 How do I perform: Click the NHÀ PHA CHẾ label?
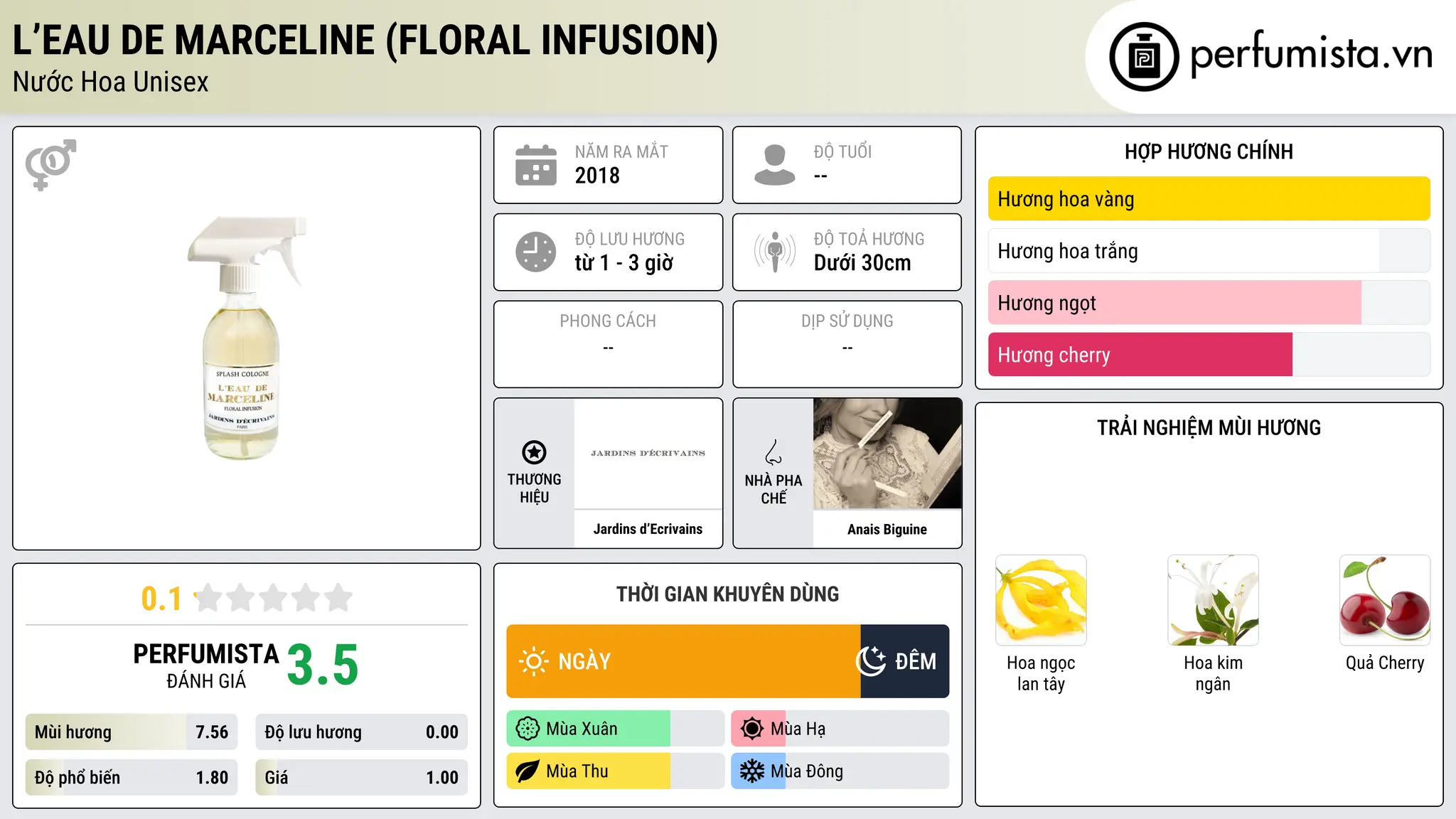(x=773, y=489)
